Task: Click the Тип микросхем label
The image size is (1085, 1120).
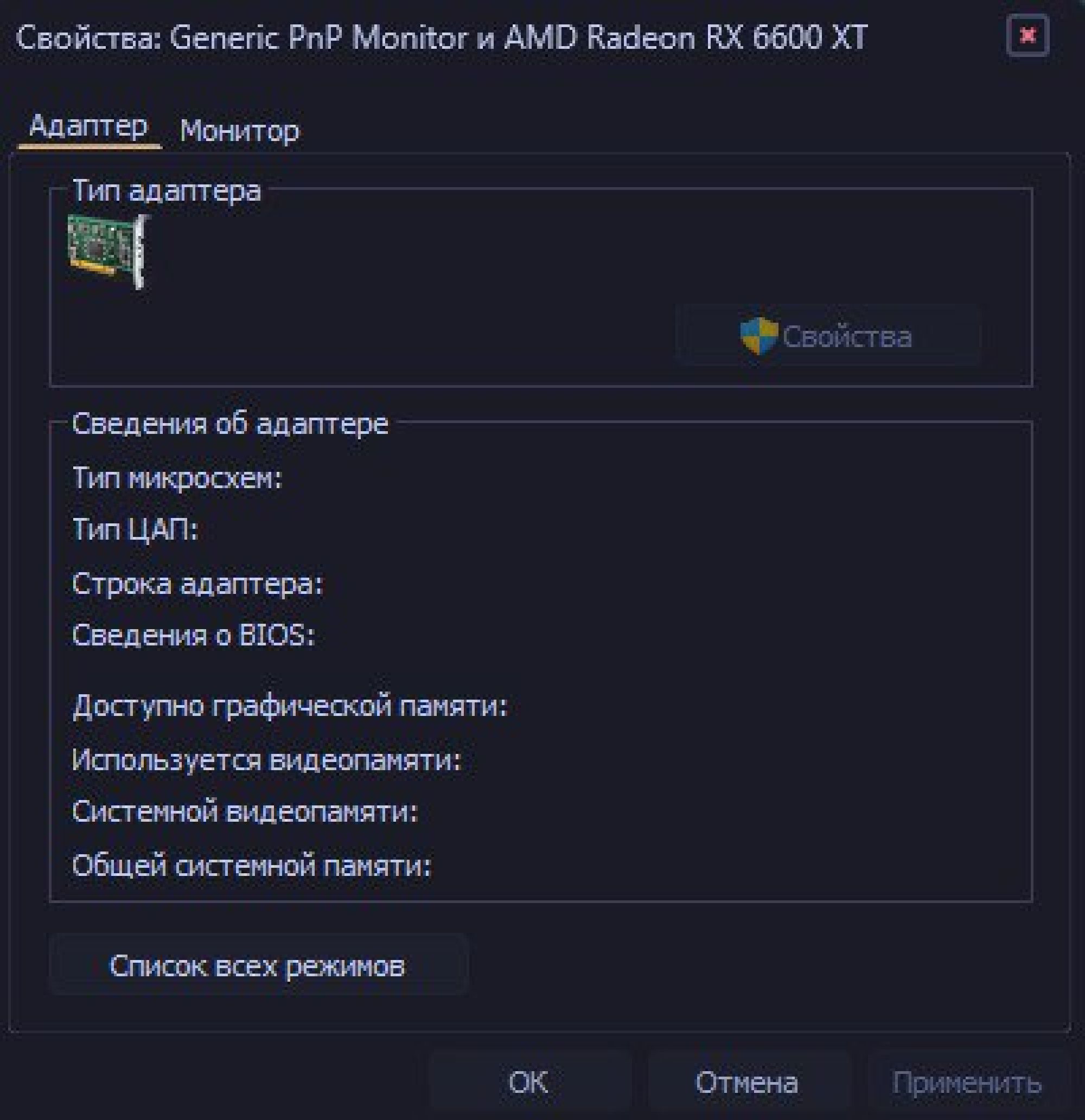Action: (x=177, y=478)
